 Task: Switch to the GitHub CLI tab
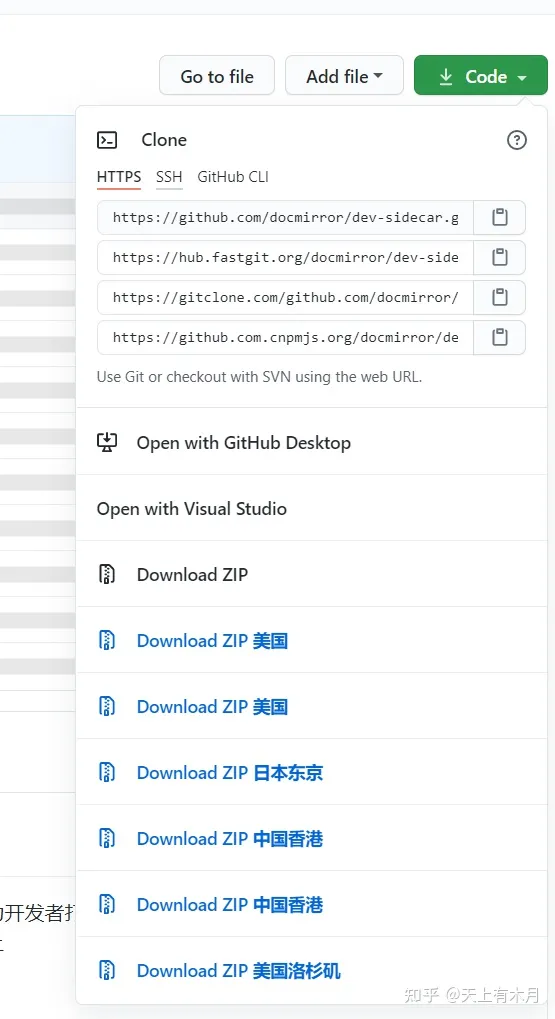(233, 177)
